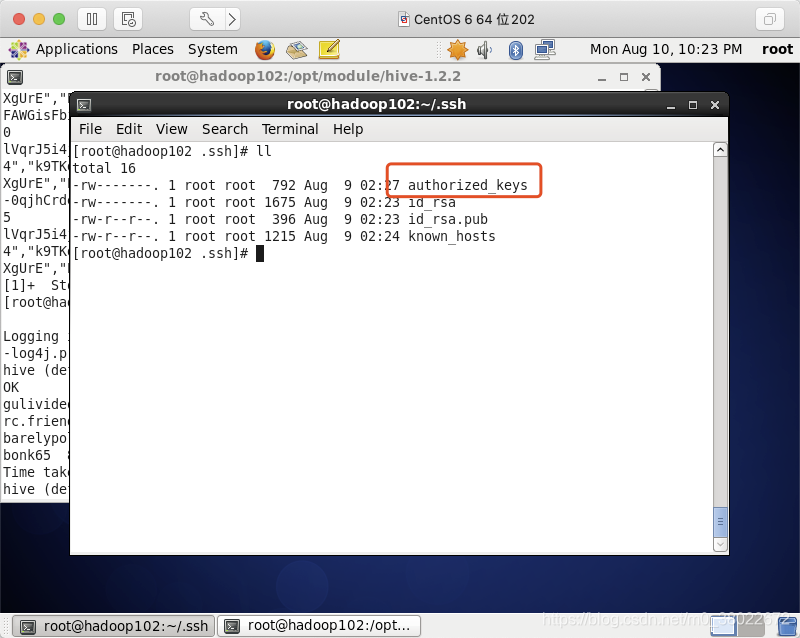Open the View menu in terminal
The image size is (800, 638).
pyautogui.click(x=172, y=129)
